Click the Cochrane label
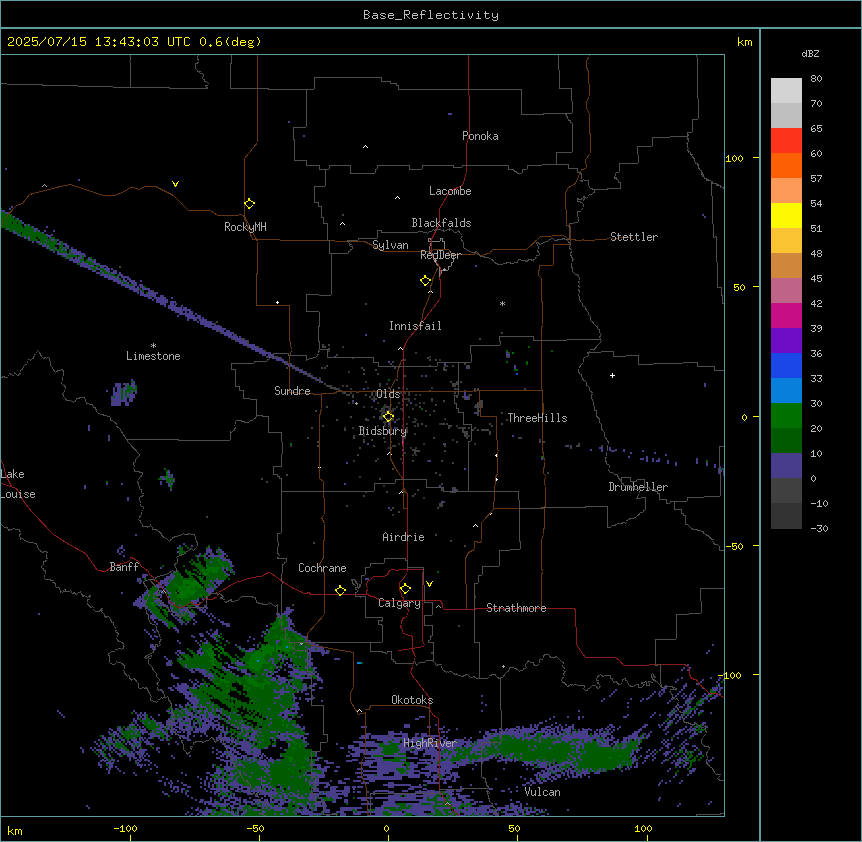The width and height of the screenshot is (862, 842). click(322, 568)
